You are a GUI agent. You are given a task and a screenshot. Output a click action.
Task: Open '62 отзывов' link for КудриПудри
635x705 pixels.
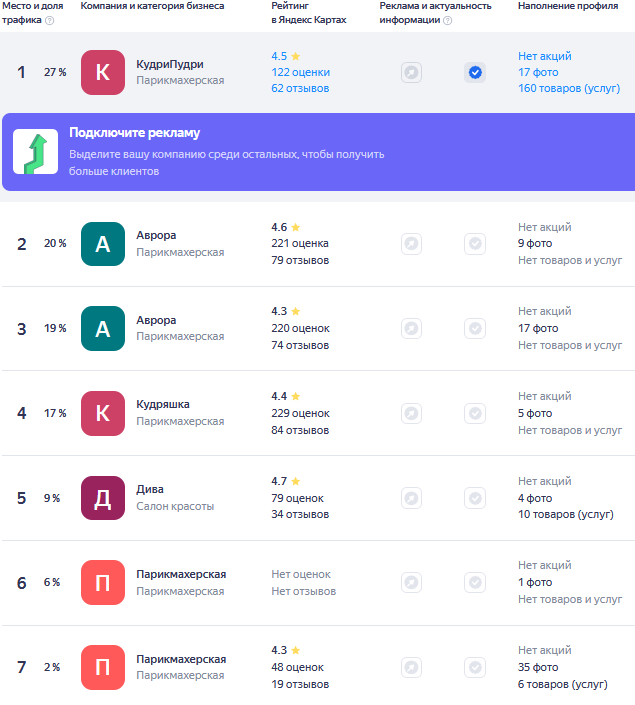click(300, 89)
